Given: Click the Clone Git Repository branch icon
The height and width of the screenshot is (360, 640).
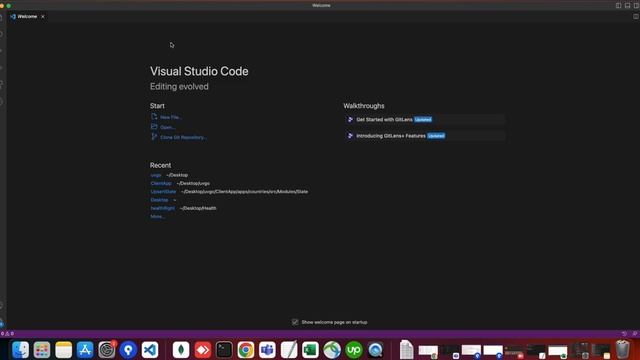Looking at the screenshot, I should coord(154,137).
